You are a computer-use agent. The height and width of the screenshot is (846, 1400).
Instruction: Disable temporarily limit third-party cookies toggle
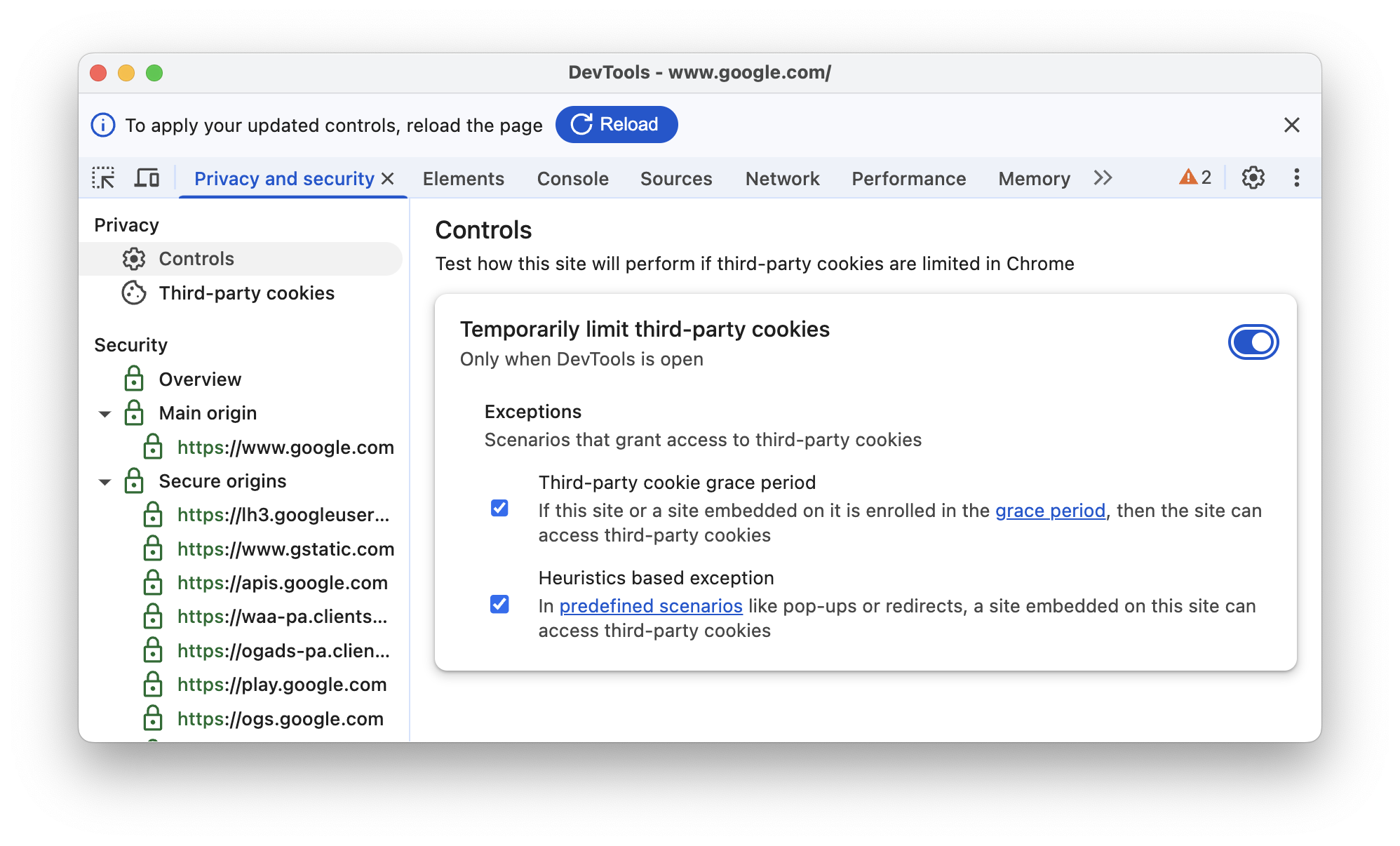pyautogui.click(x=1252, y=342)
